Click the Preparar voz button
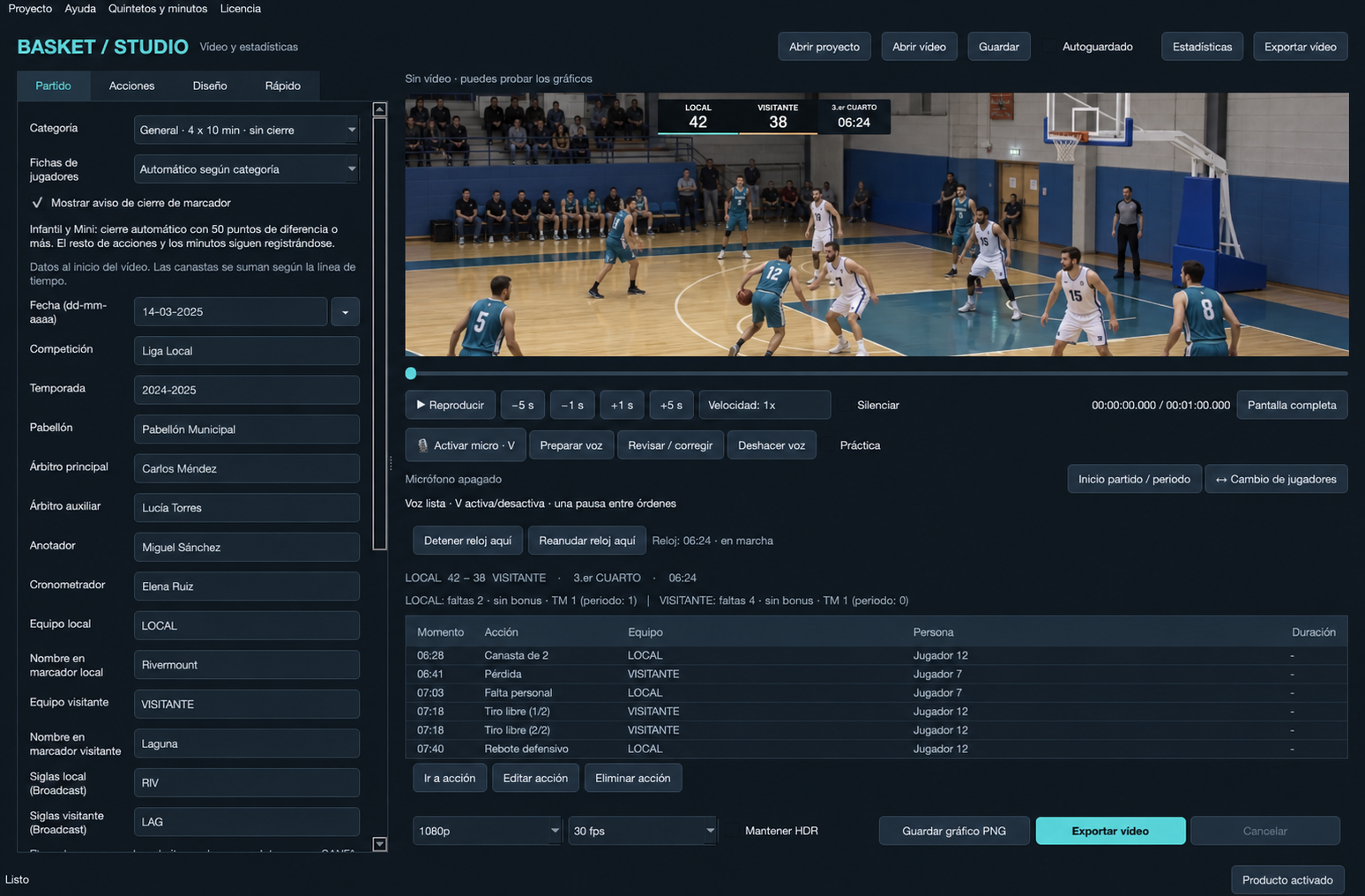 point(571,445)
